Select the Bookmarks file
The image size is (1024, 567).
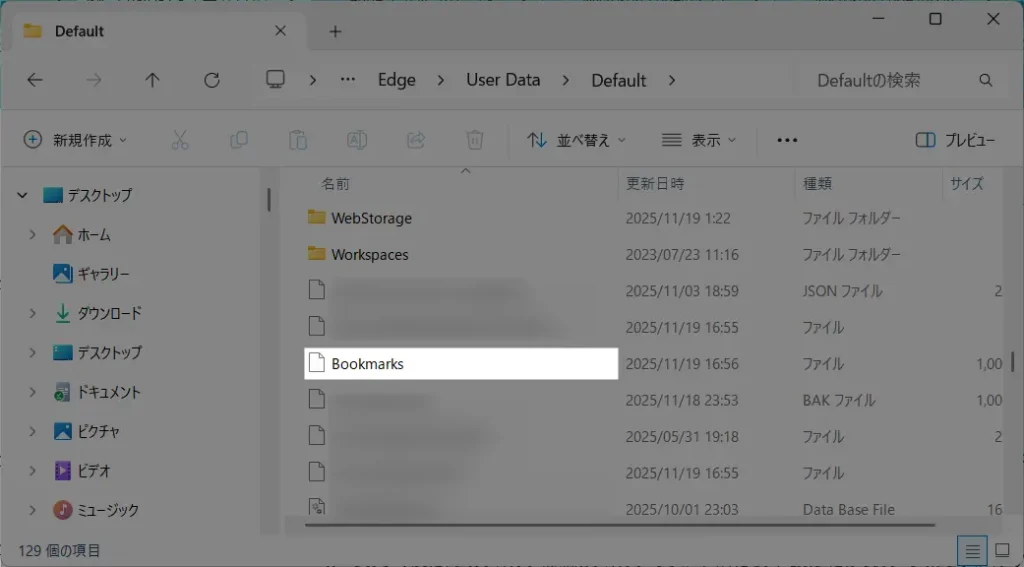tap(367, 364)
